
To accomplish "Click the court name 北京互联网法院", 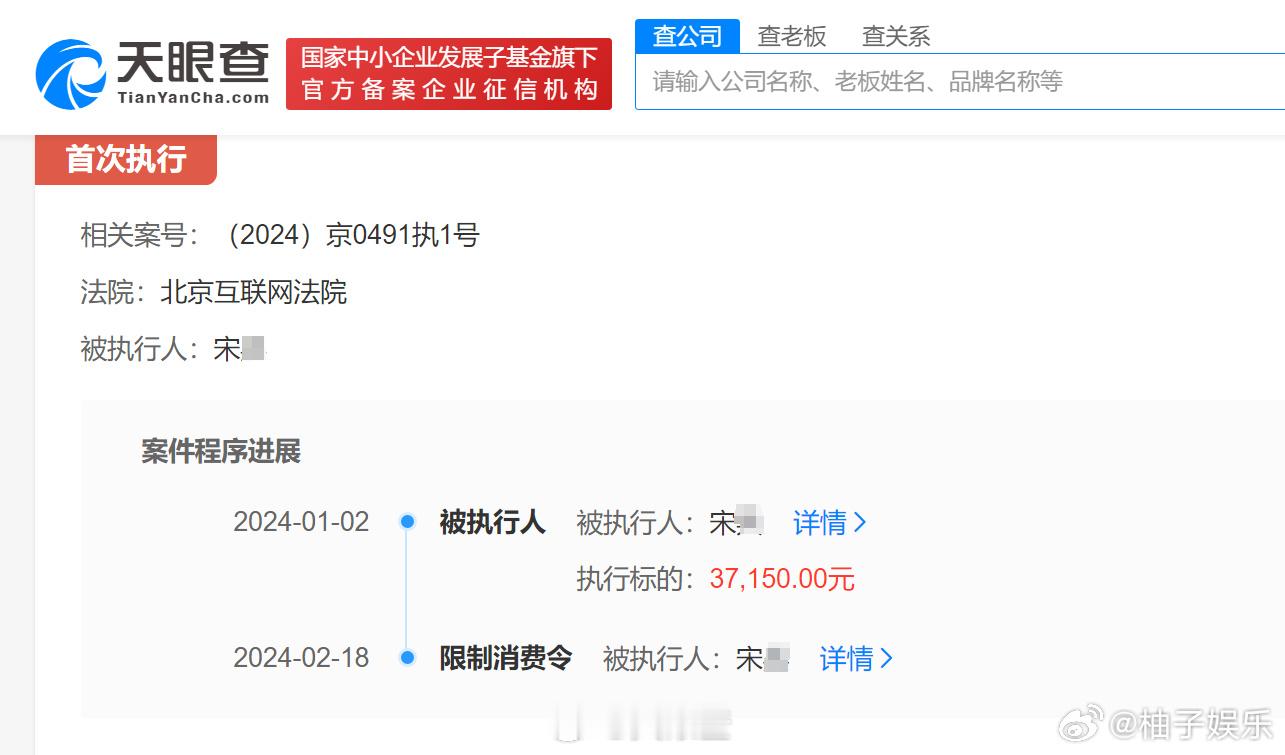I will click(254, 293).
